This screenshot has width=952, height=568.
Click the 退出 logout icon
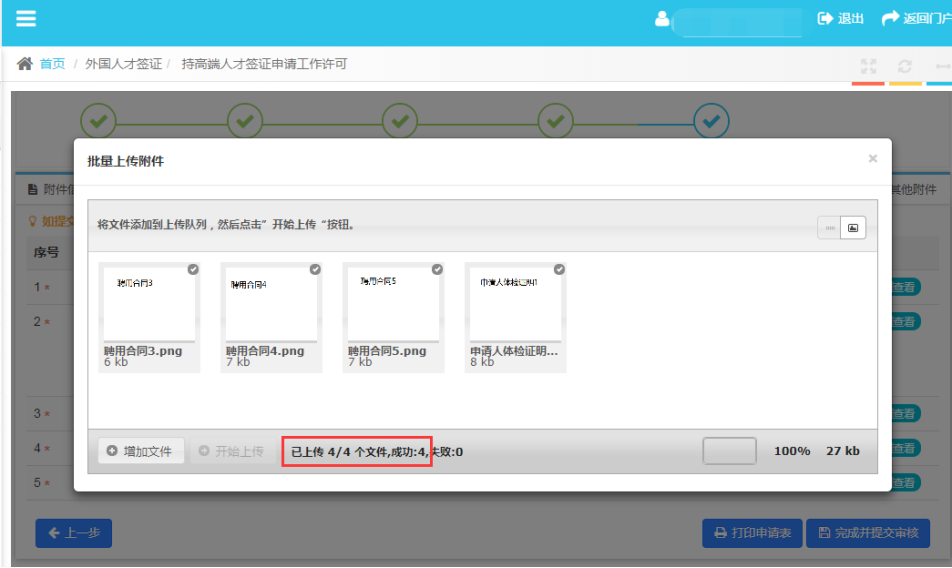pos(826,19)
